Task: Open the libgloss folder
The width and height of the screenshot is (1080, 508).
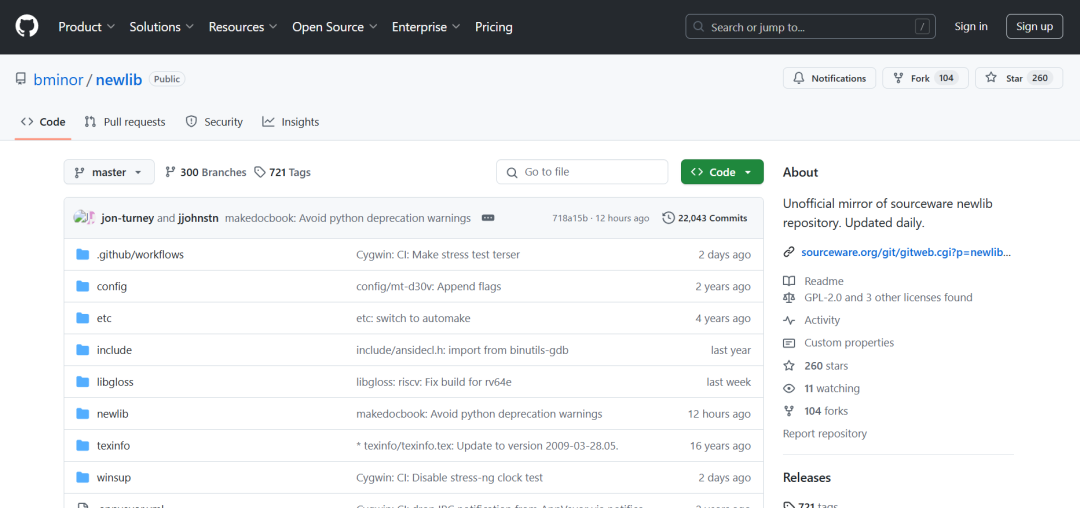Action: [x=115, y=382]
